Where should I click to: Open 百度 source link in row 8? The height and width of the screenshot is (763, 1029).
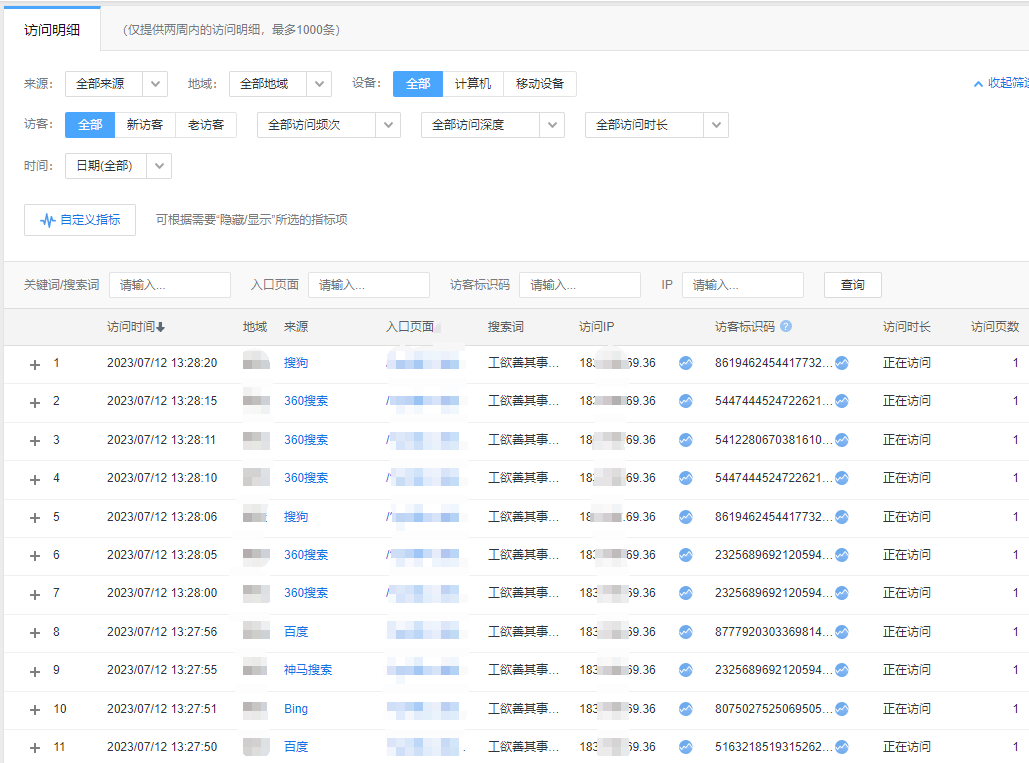296,632
